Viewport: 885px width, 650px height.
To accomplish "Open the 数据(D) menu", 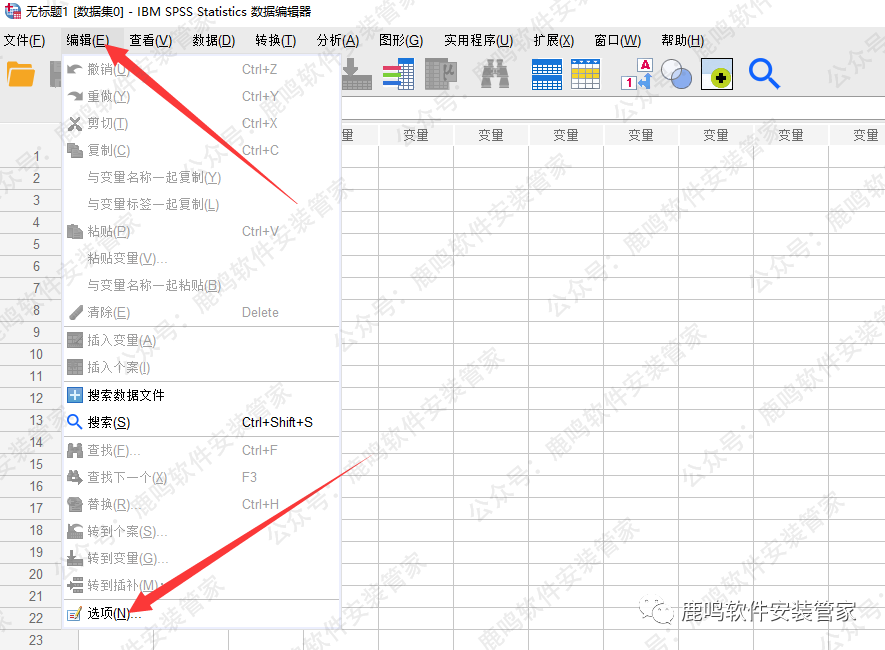I will pyautogui.click(x=214, y=41).
